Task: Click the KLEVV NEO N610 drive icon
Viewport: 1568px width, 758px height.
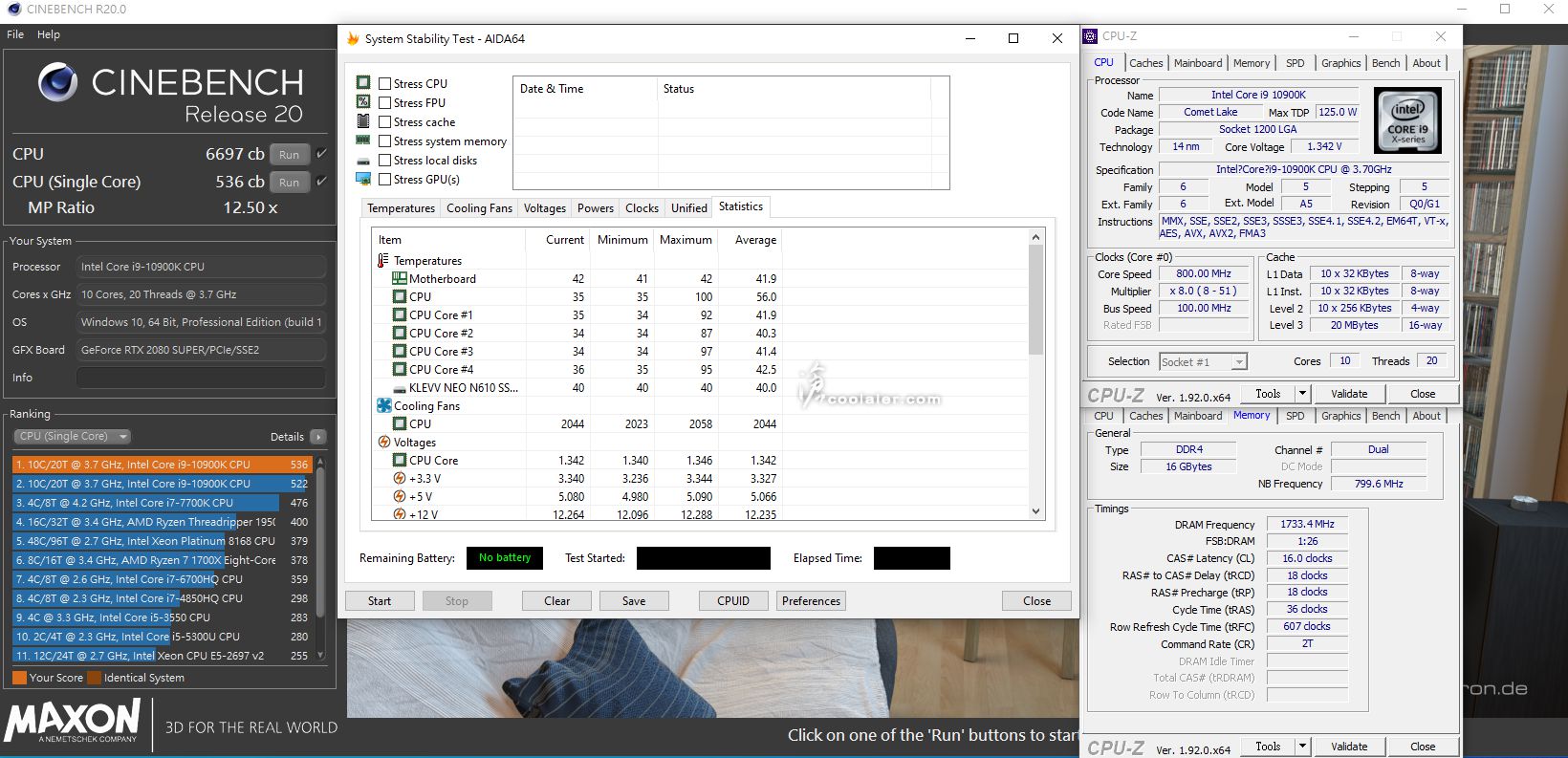Action: pyautogui.click(x=400, y=388)
